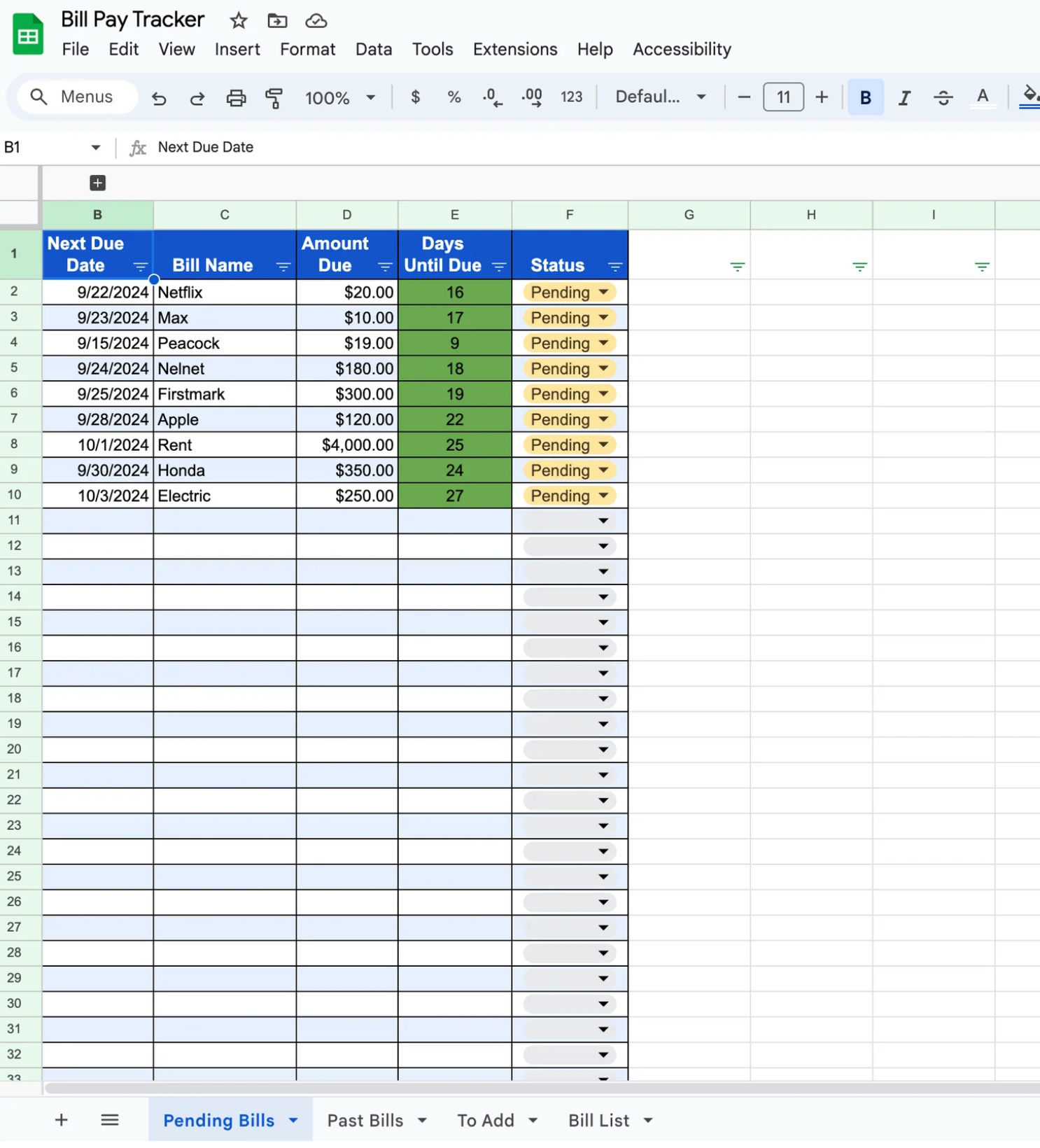Format as currency with dollar icon

(x=415, y=97)
